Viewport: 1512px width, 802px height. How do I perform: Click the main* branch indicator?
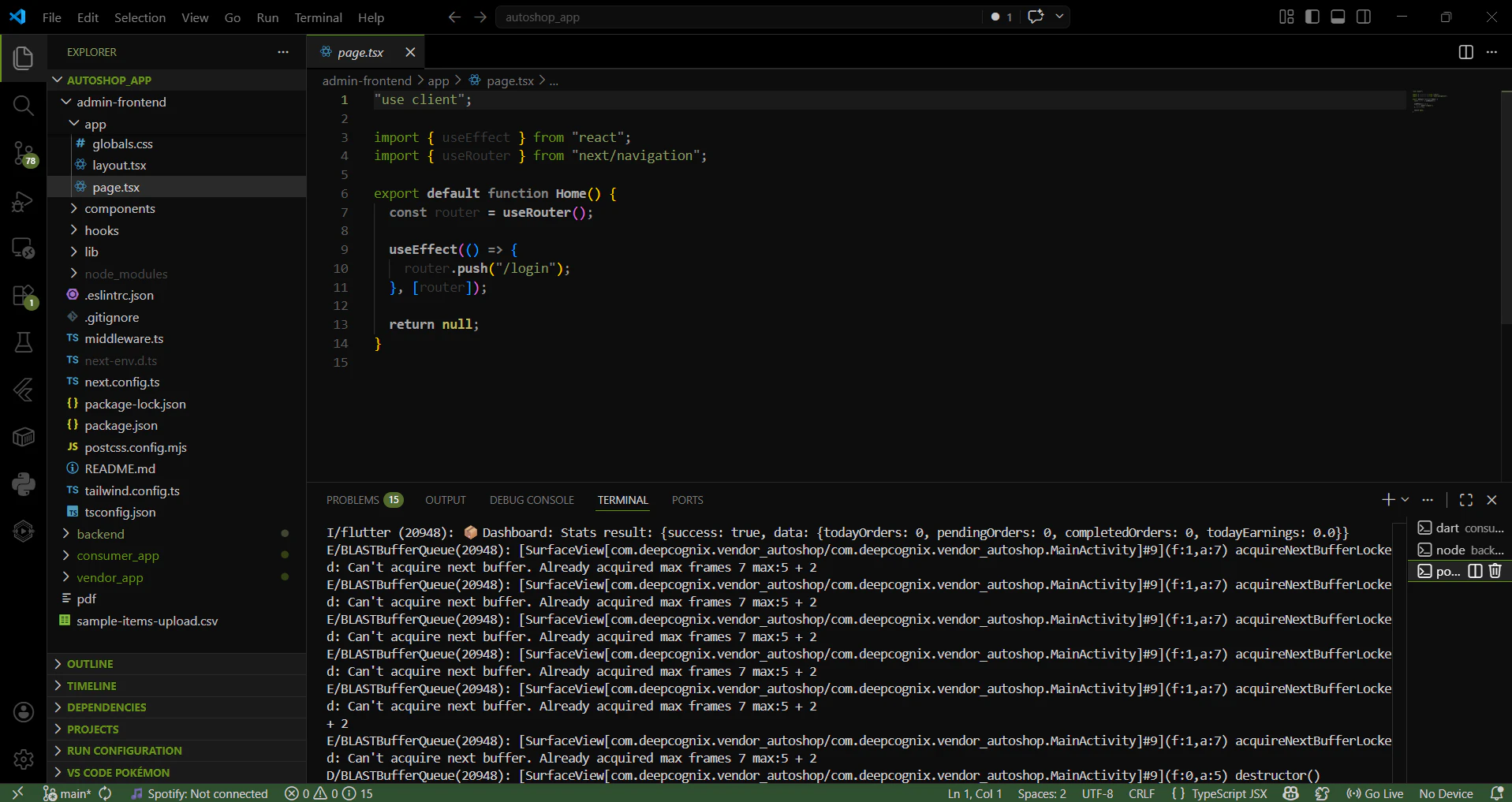click(75, 793)
